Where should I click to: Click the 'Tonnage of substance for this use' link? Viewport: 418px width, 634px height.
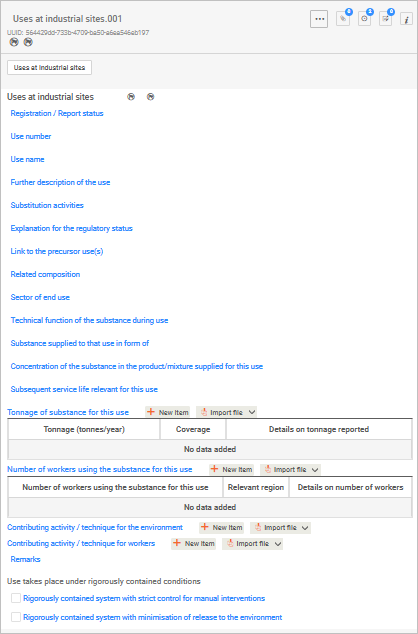[68, 412]
